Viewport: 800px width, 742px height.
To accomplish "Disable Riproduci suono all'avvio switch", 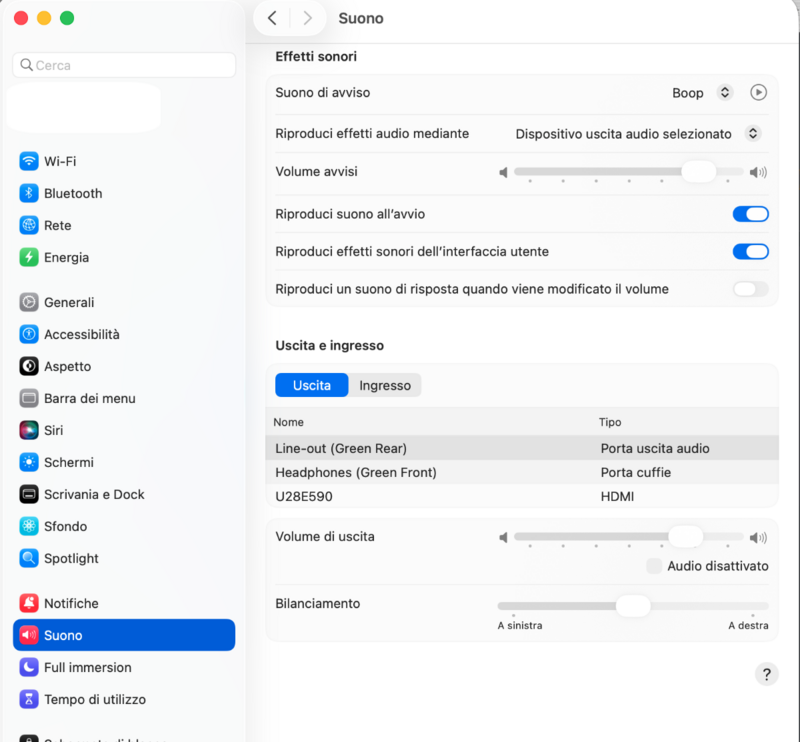I will (x=751, y=214).
